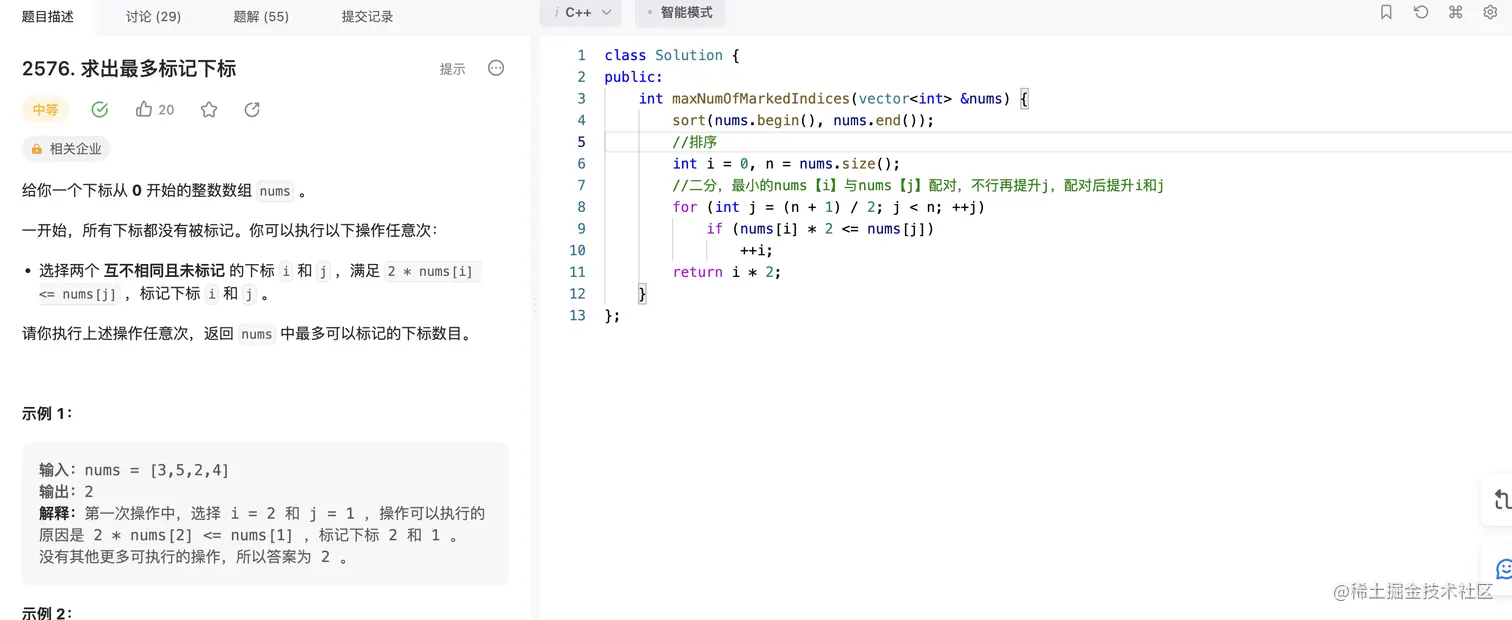
Task: Click the 'int i = 0, n = nums.size();' line
Action: pyautogui.click(x=787, y=164)
